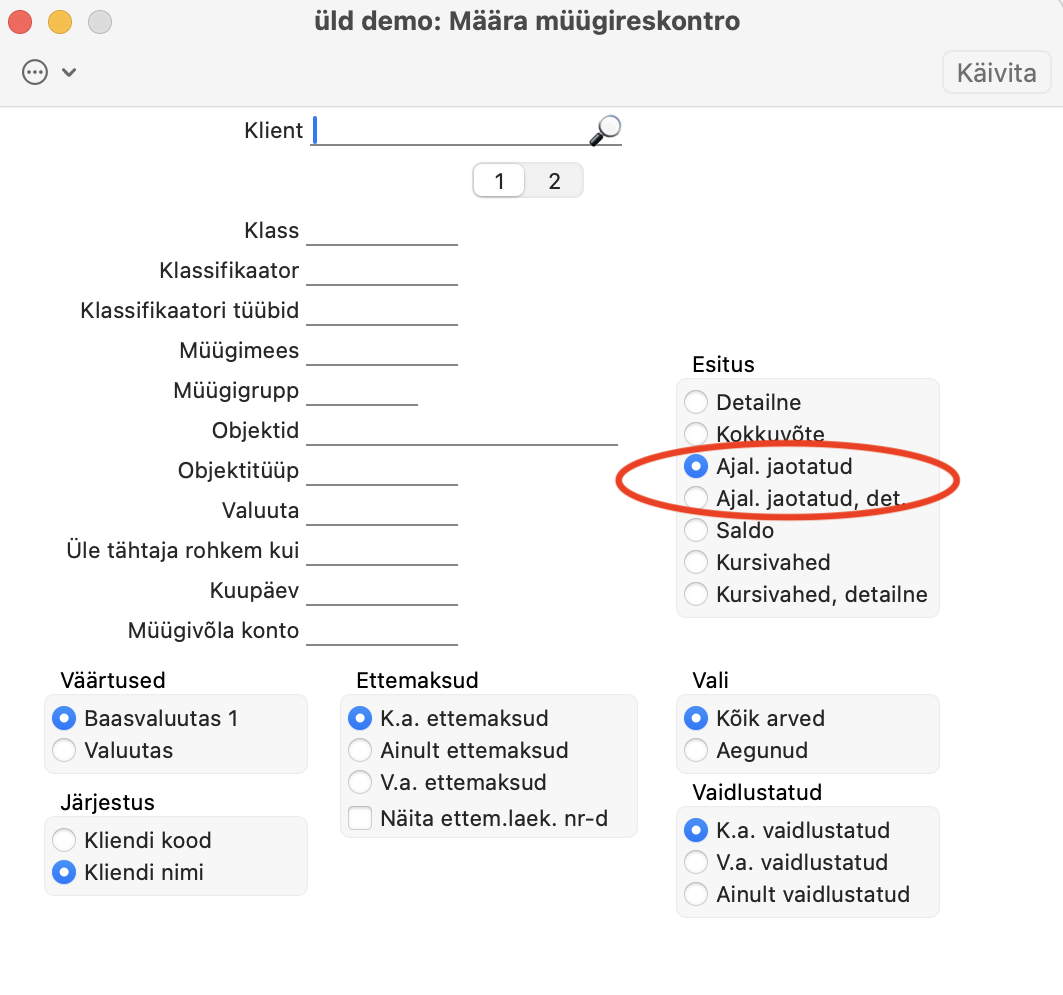
Task: Choose the Kokkuvõte presentation option
Action: [x=696, y=435]
